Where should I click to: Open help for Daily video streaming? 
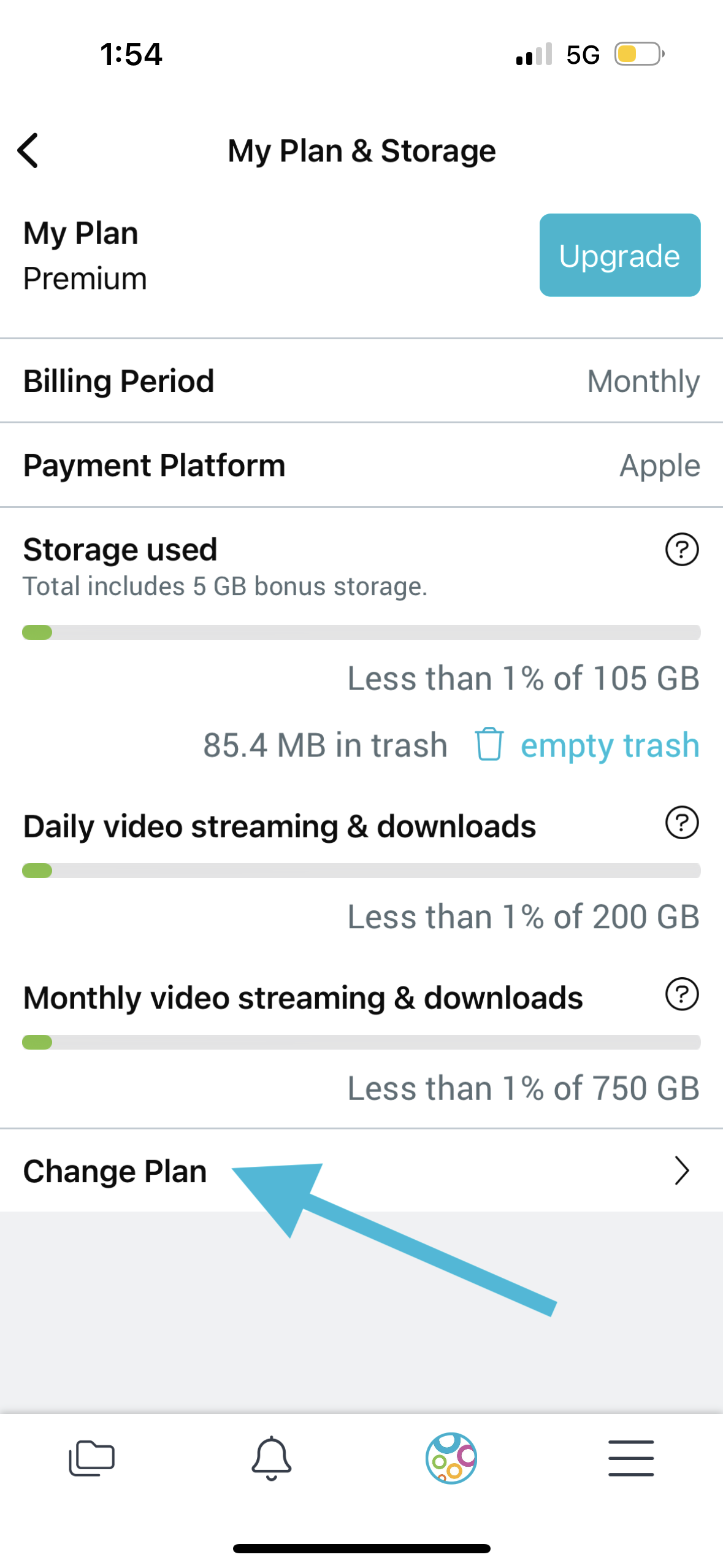point(681,823)
